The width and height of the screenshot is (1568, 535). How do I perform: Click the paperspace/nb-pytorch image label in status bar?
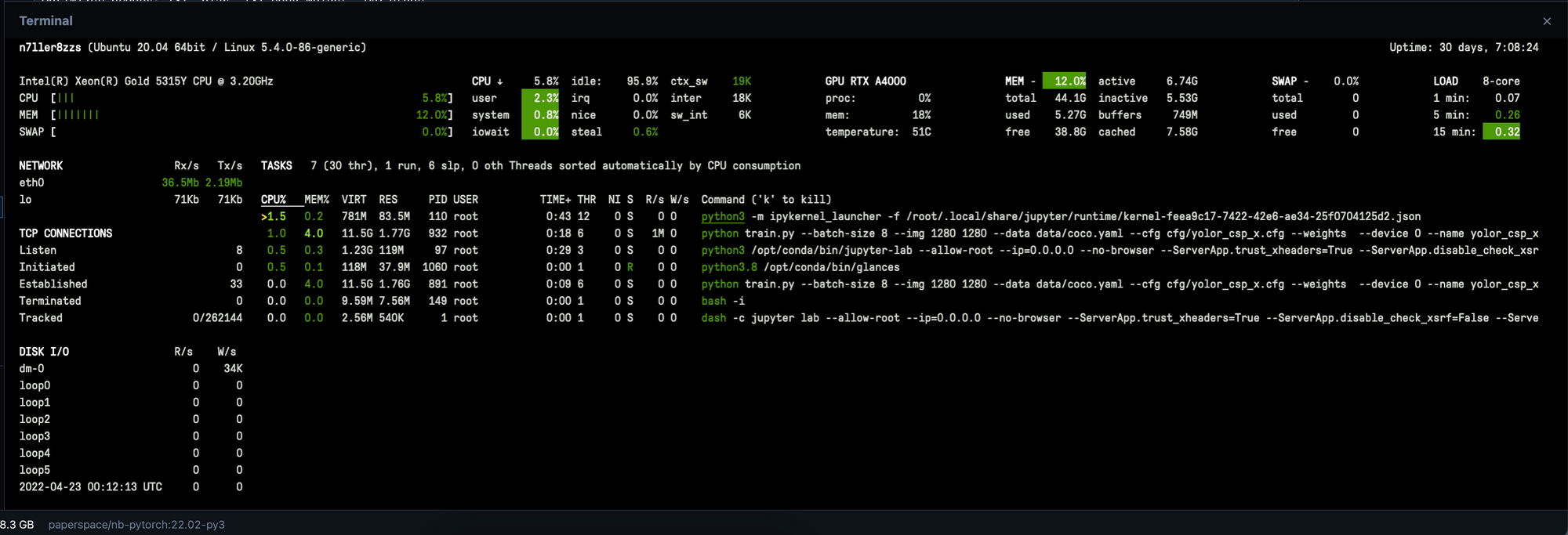[136, 525]
